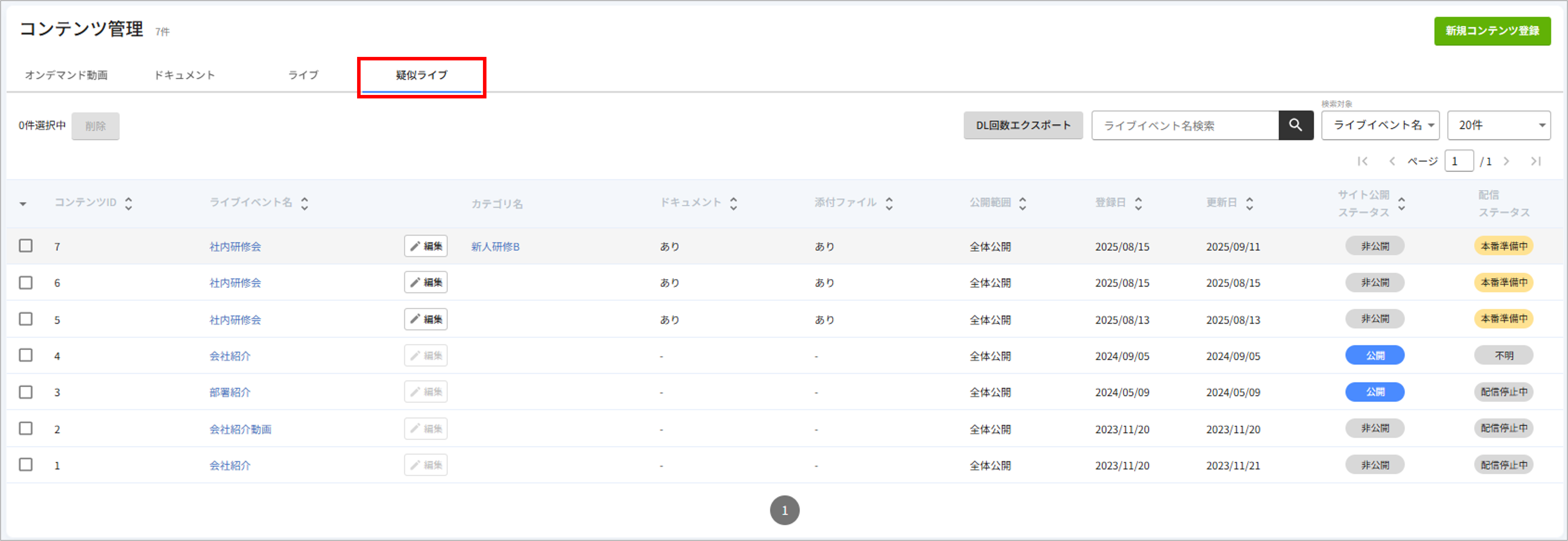Open the select-all dropdown arrow in header
The width and height of the screenshot is (1568, 541).
pos(23,204)
